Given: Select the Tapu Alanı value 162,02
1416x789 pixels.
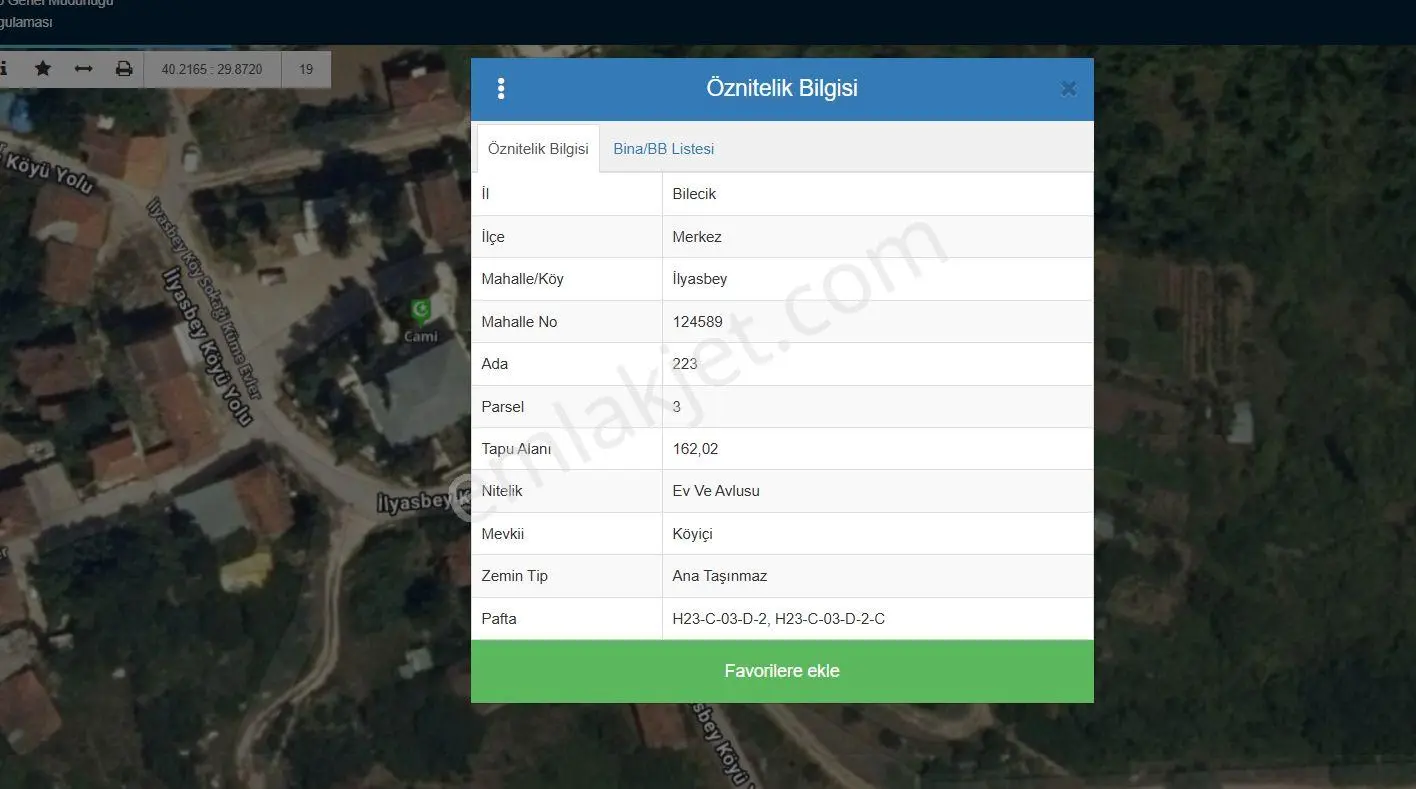Looking at the screenshot, I should (696, 449).
